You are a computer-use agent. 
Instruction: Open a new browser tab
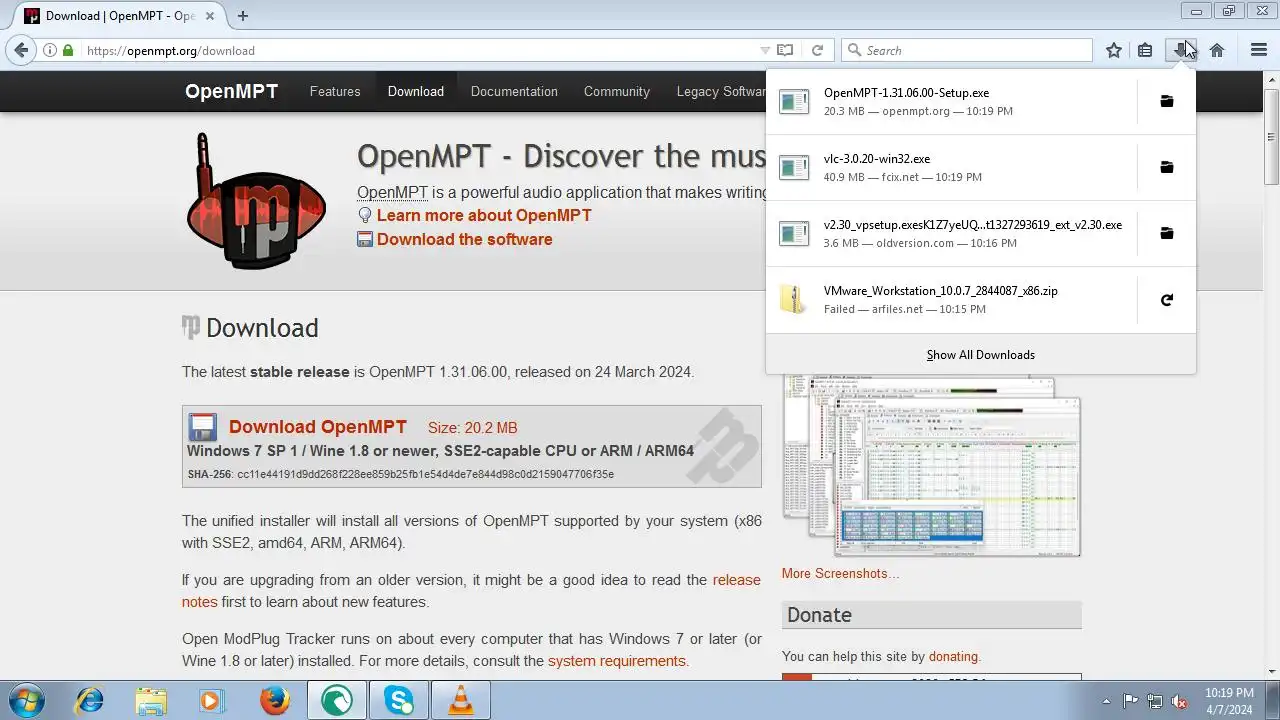243,15
